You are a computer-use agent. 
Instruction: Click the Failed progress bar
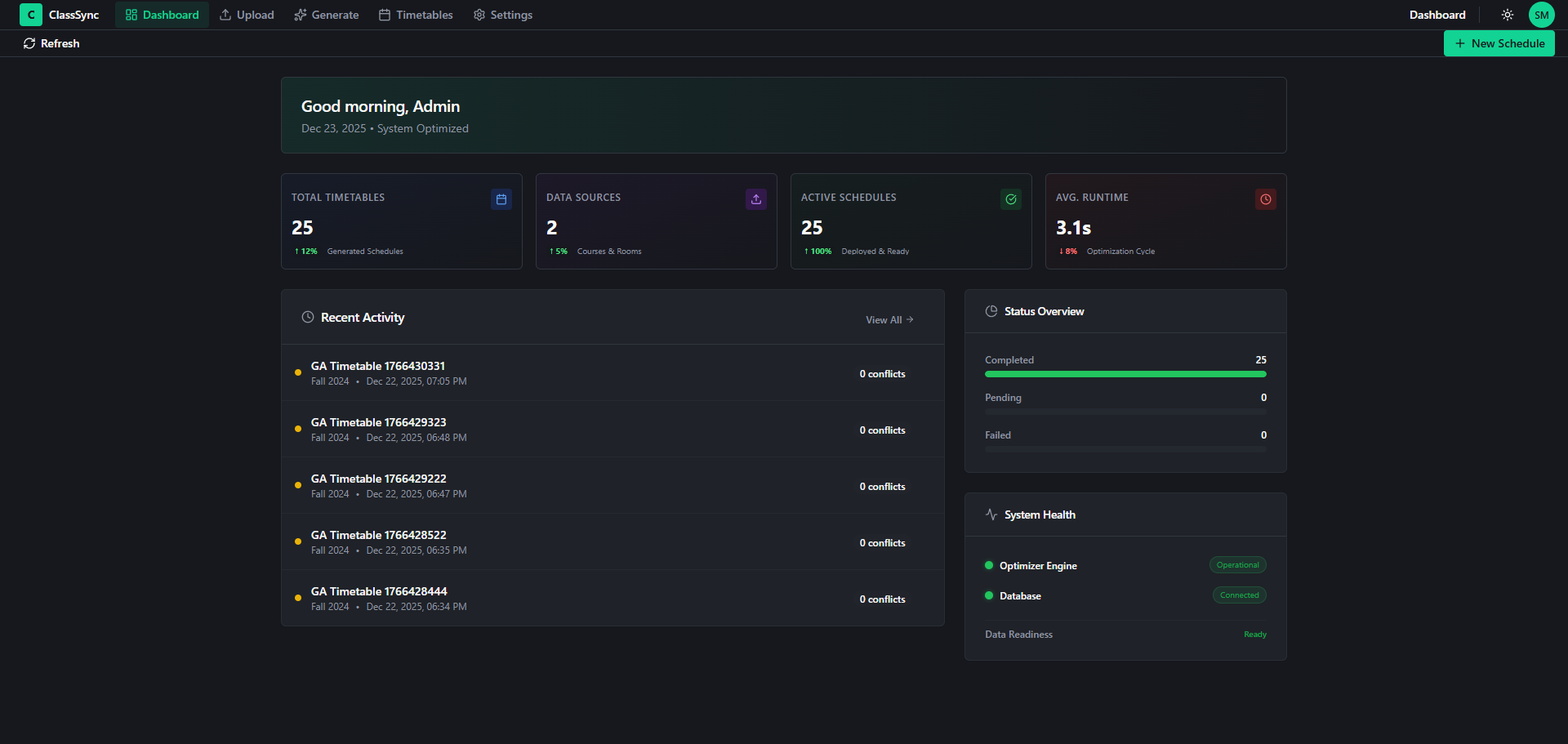[1125, 449]
